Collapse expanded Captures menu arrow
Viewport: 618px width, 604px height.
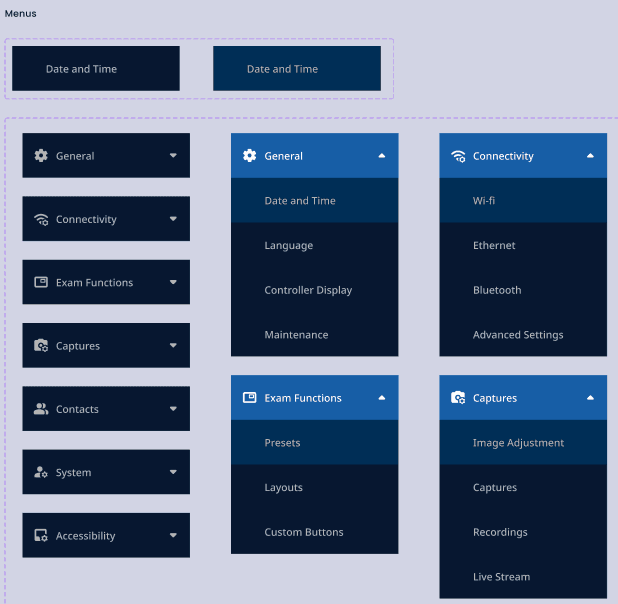590,398
